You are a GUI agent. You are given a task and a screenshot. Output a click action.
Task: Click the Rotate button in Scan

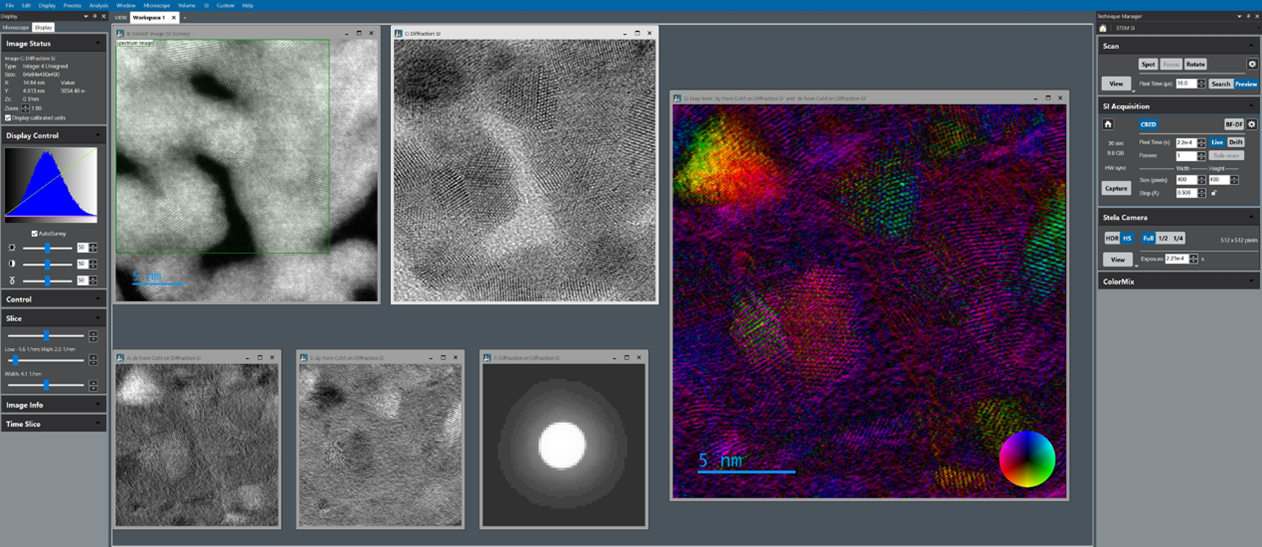pyautogui.click(x=1195, y=64)
